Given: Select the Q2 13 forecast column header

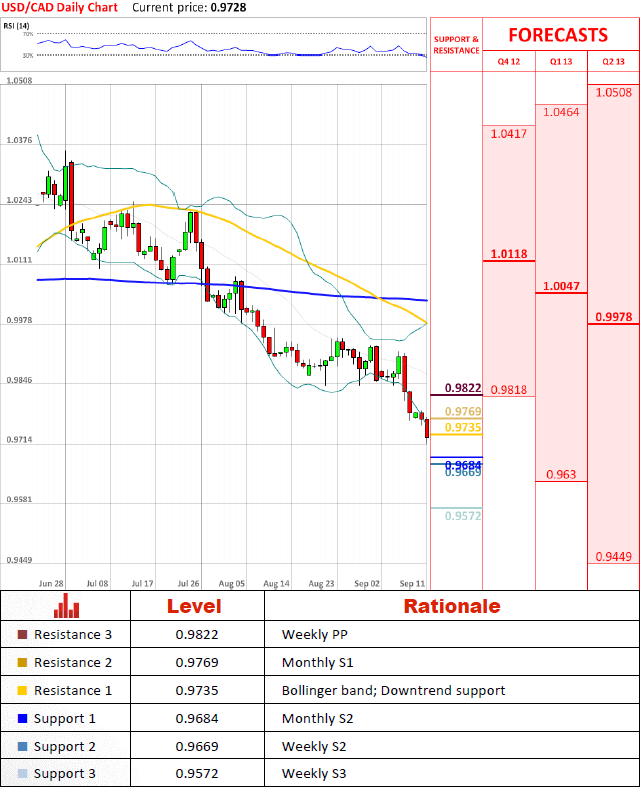Looking at the screenshot, I should (x=613, y=61).
